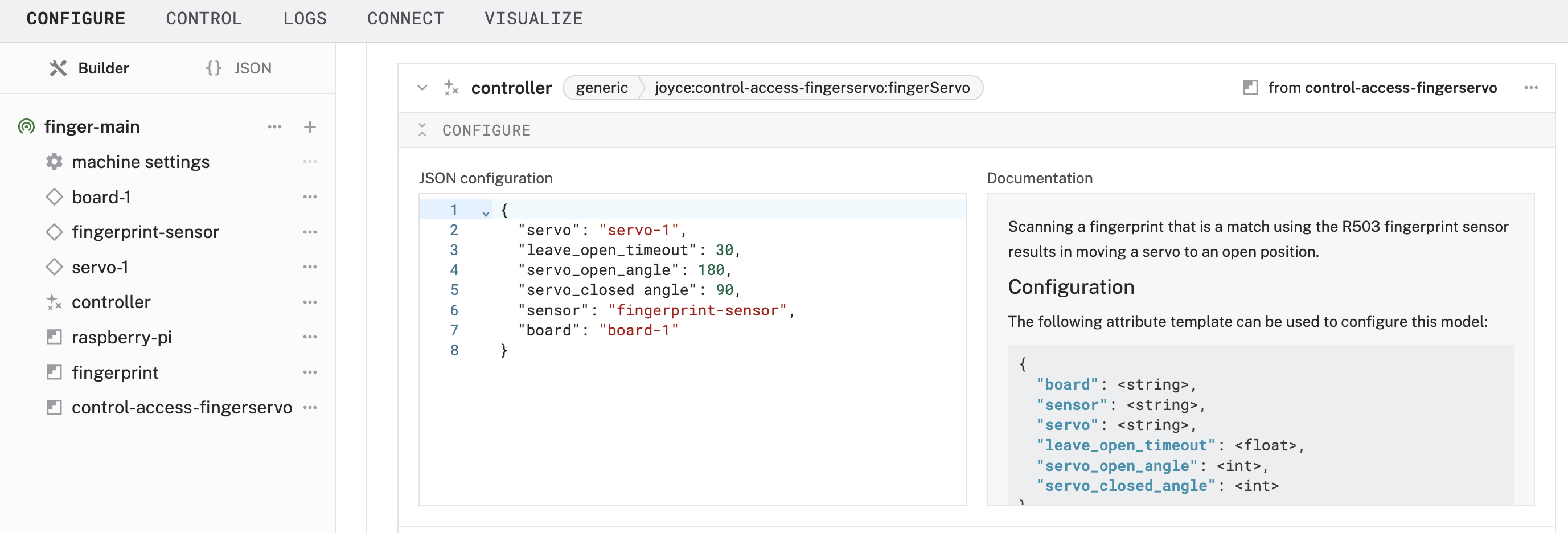Open sidebar controller options menu
The width and height of the screenshot is (1568, 533).
[x=310, y=302]
